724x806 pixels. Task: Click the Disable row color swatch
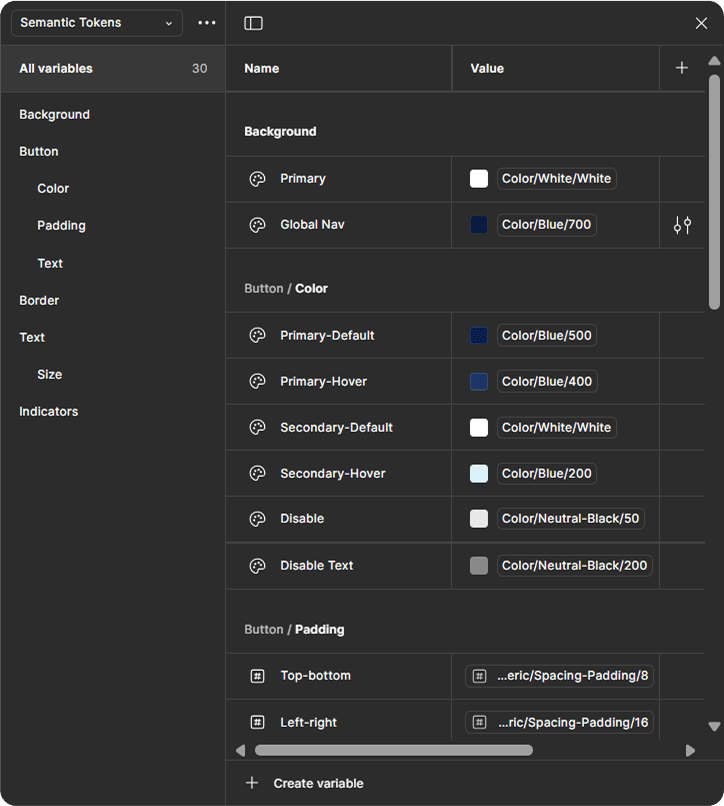(479, 519)
